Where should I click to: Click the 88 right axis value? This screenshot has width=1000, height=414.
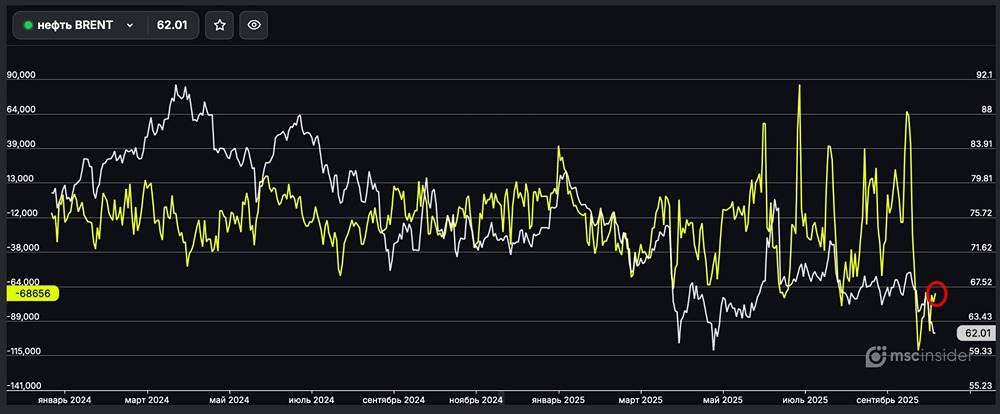pos(987,109)
